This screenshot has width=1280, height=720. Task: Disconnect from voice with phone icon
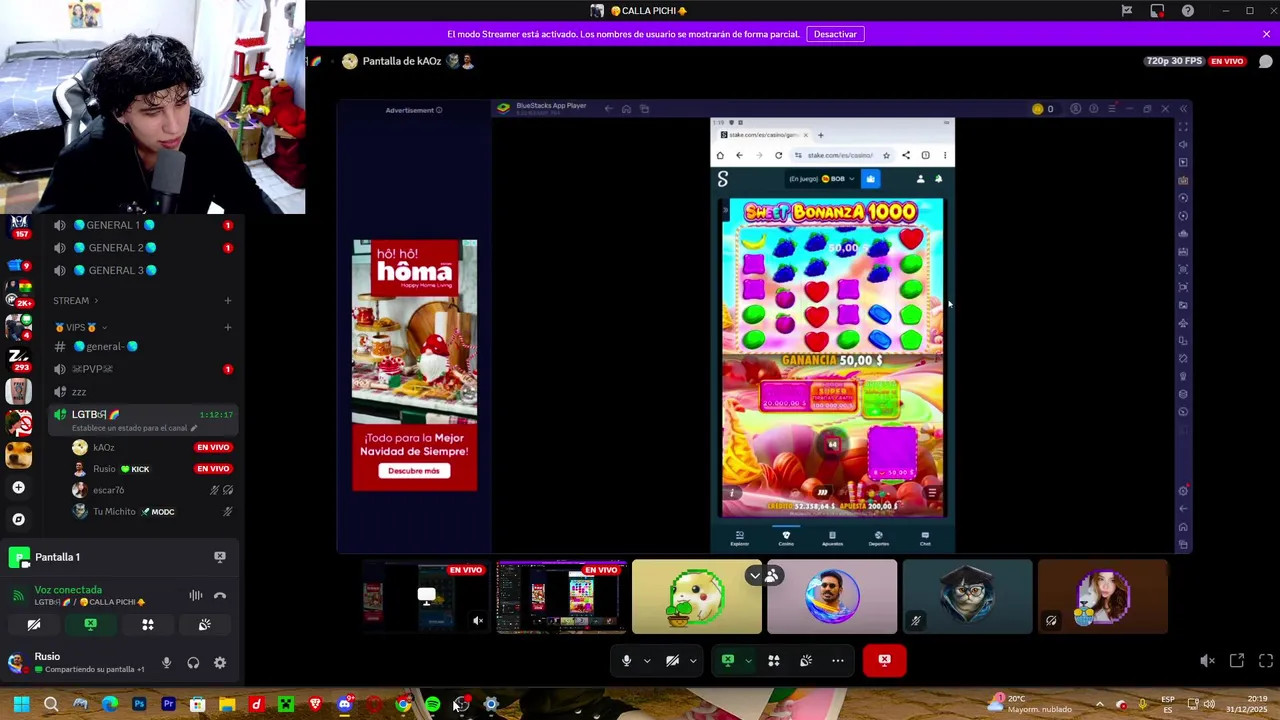pyautogui.click(x=220, y=595)
